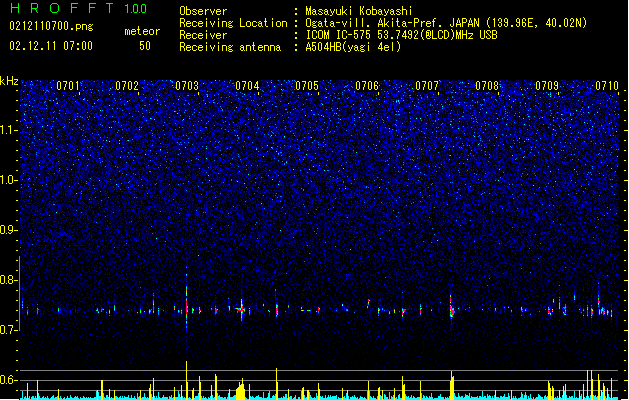The height and width of the screenshot is (400, 629).
Task: Click the A504HB(yagi 4el) antenna text
Action: 353,47
